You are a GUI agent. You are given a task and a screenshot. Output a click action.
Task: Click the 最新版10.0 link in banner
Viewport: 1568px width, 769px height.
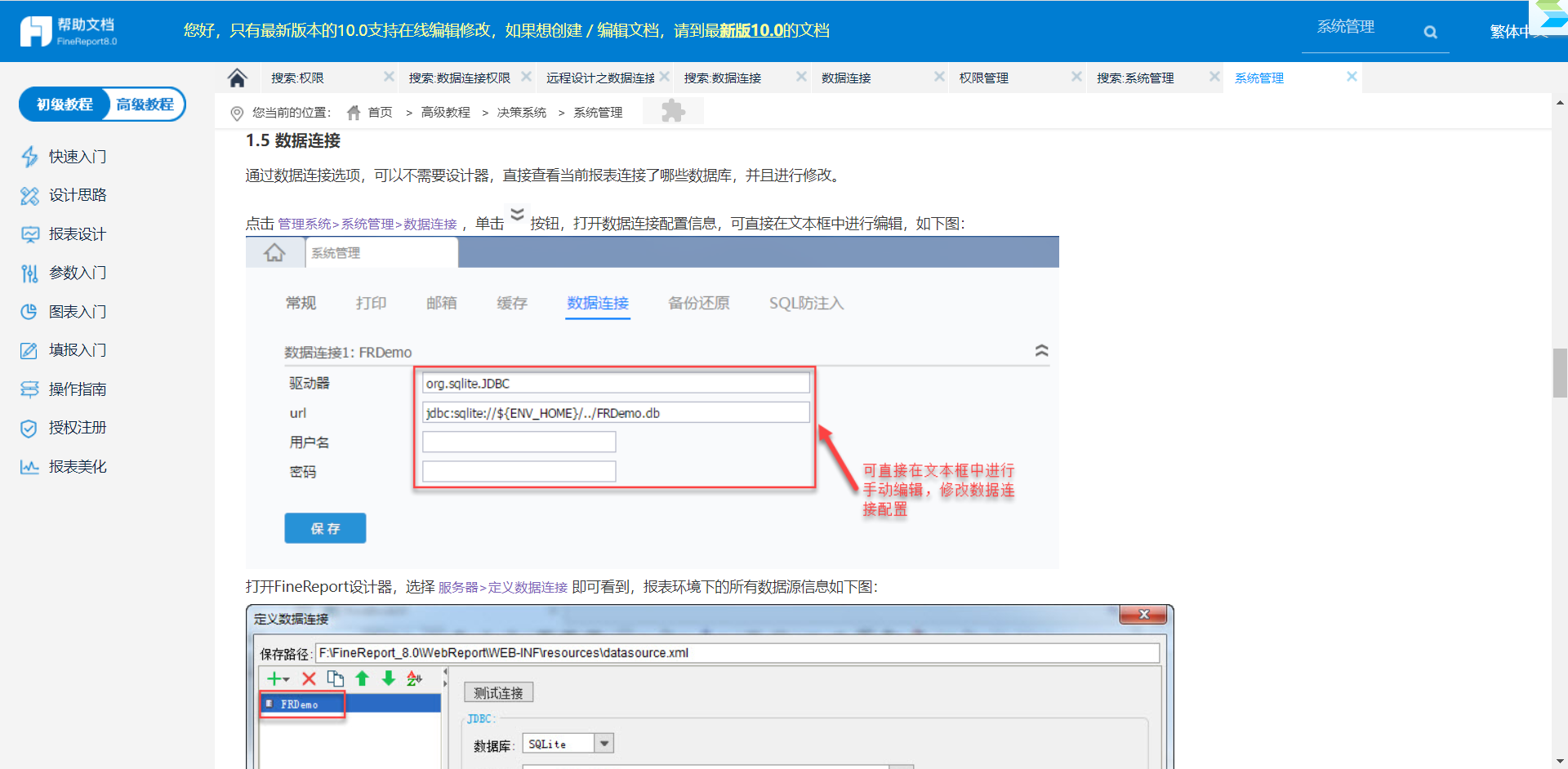tap(751, 31)
